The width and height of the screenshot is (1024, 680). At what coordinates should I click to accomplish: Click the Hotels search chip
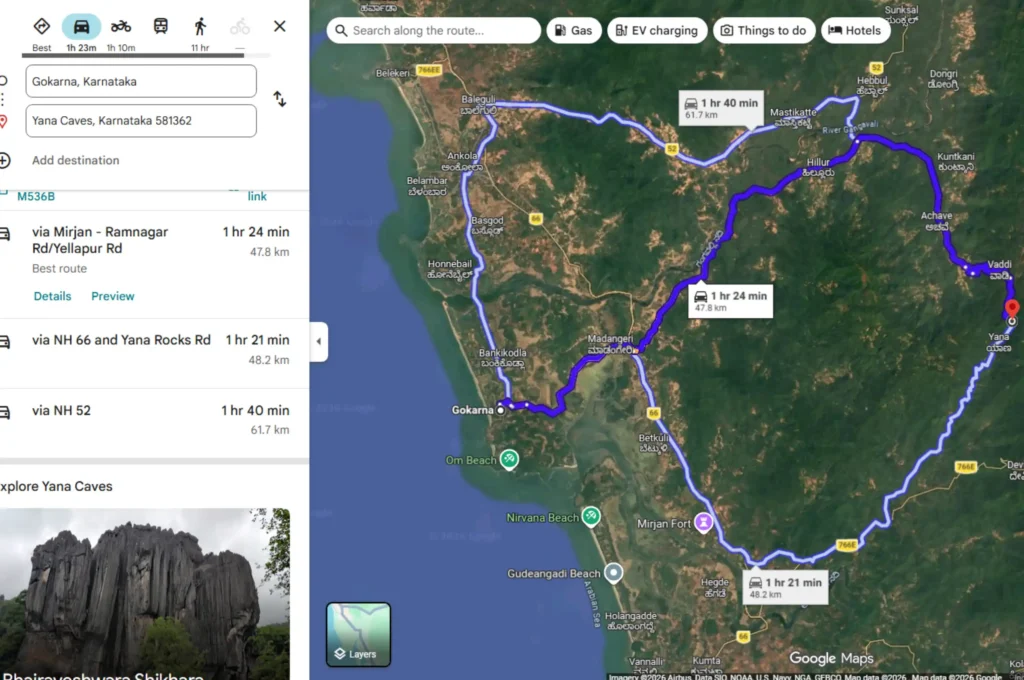tap(855, 30)
